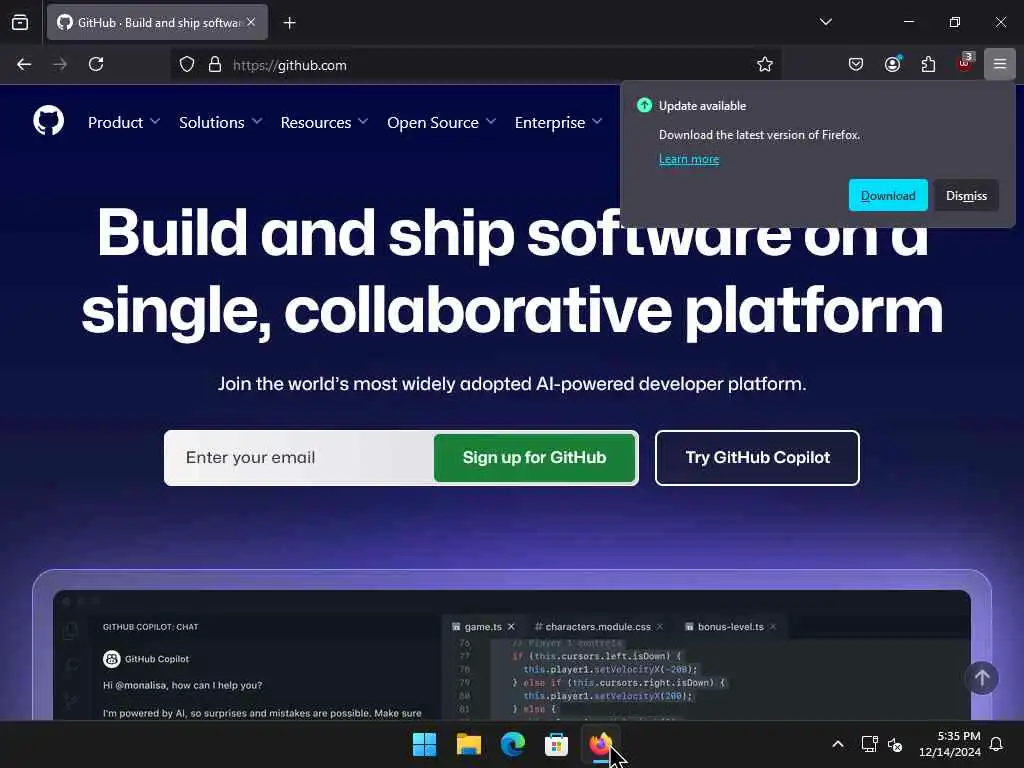Click 'GITHUB COPILOT: CHAT' panel heading
This screenshot has height=768, width=1024.
150,627
